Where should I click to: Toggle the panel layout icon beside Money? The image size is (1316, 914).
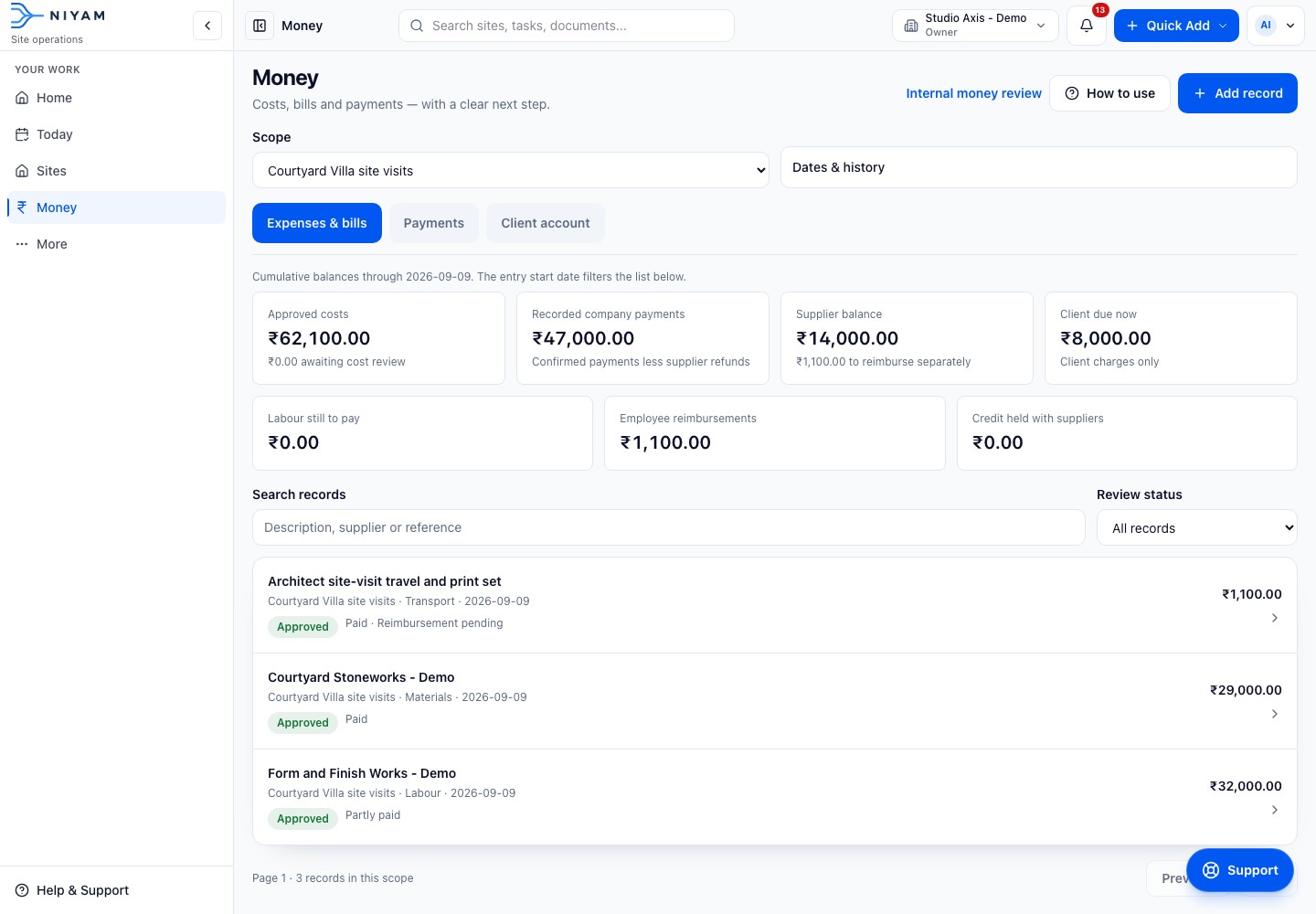pos(260,26)
